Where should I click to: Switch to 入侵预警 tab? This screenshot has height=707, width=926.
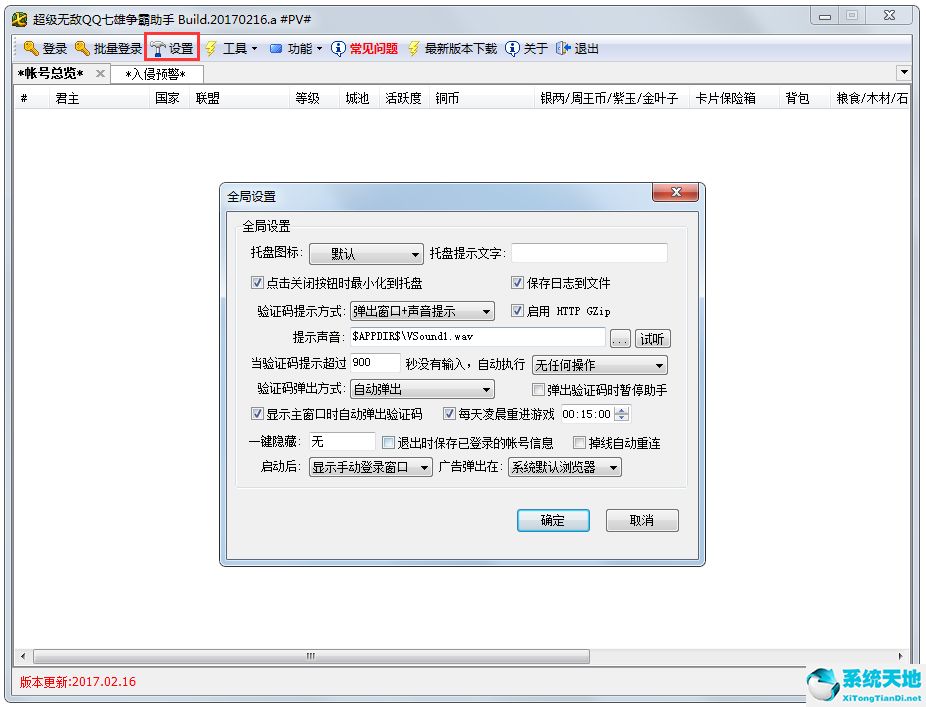pyautogui.click(x=156, y=74)
